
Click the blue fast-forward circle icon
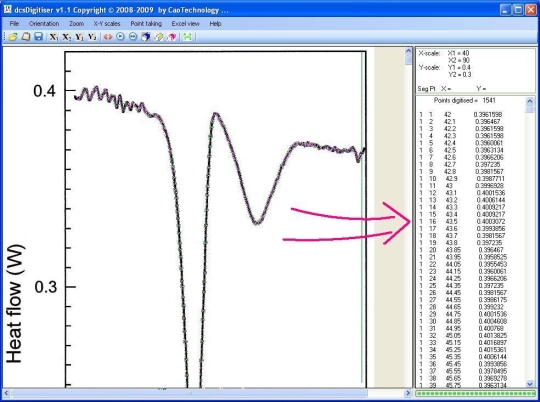tap(133, 37)
